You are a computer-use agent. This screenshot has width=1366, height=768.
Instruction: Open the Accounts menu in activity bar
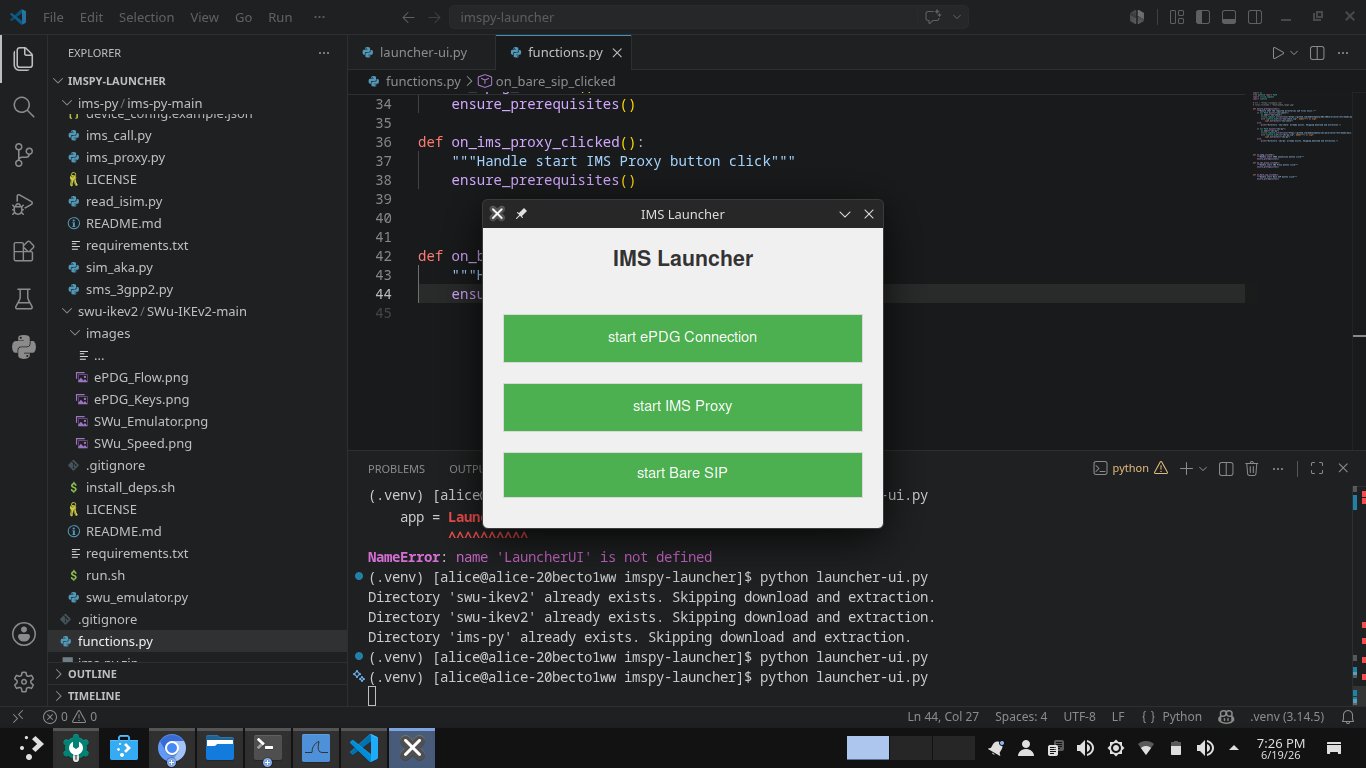24,634
